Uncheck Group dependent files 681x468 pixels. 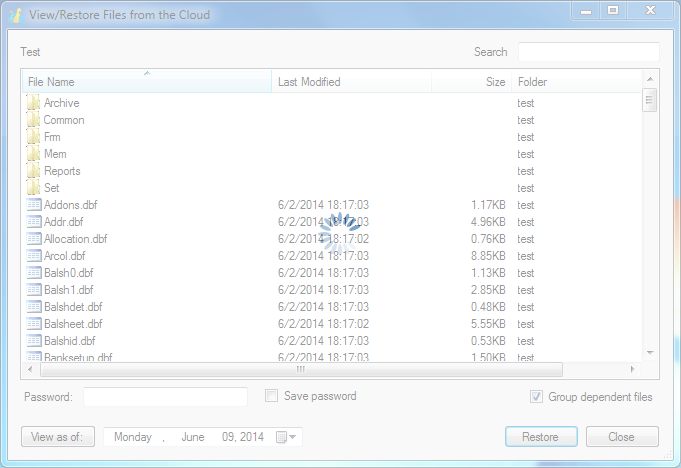tap(536, 396)
